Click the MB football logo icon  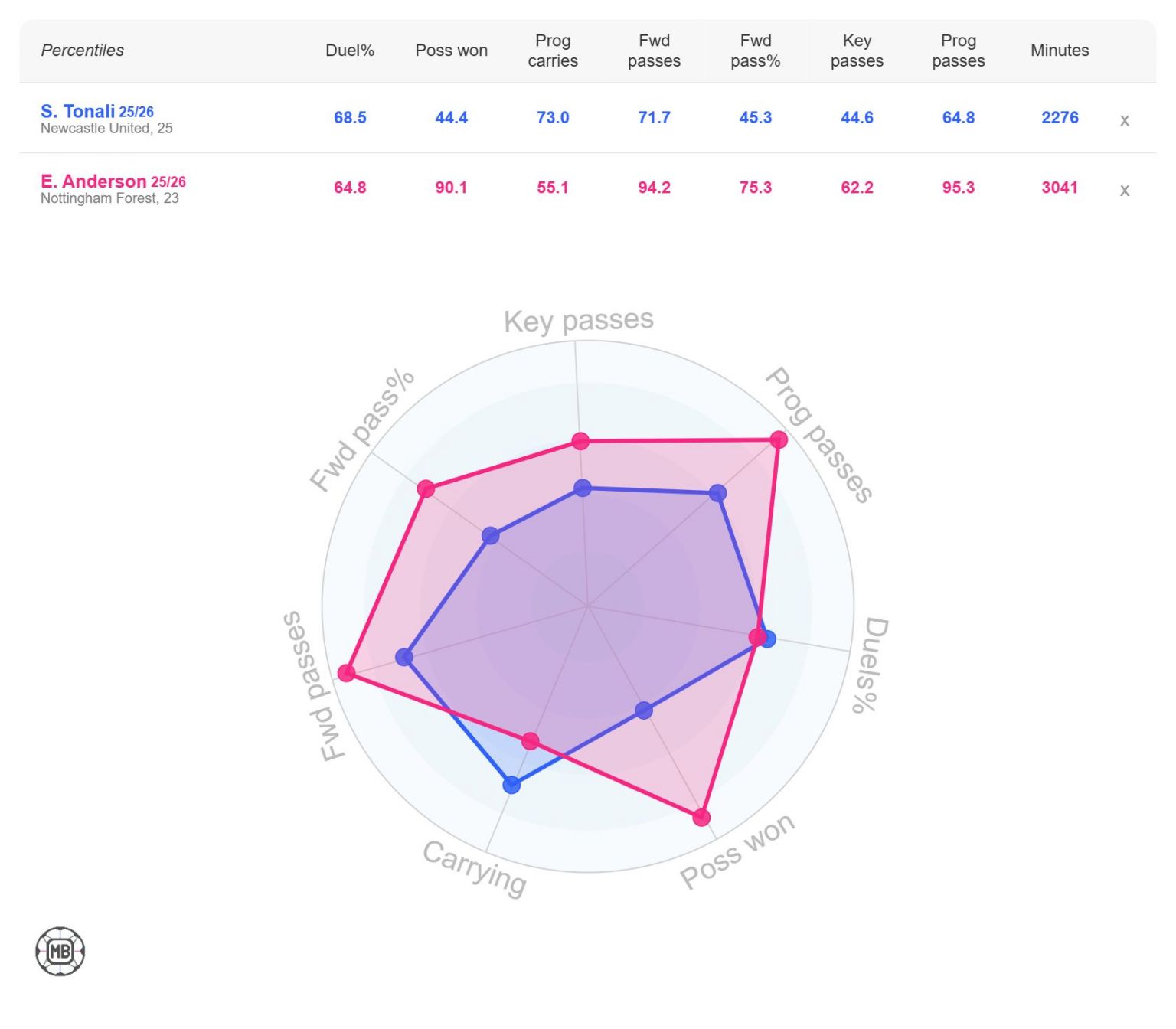pos(60,952)
